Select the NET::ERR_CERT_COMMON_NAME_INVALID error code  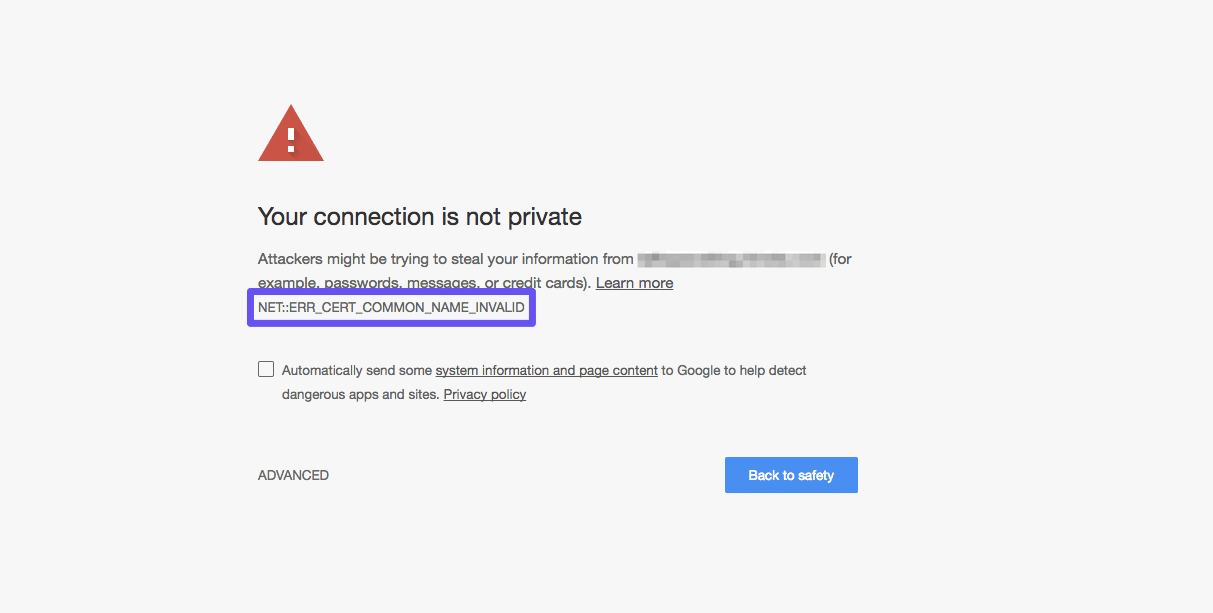(390, 308)
